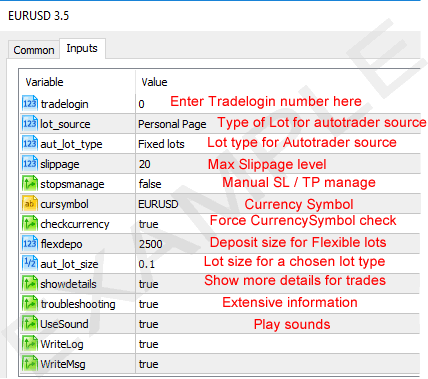This screenshot has width=428, height=379.
Task: Click the showdetails boolean type icon
Action: pyautogui.click(x=30, y=284)
